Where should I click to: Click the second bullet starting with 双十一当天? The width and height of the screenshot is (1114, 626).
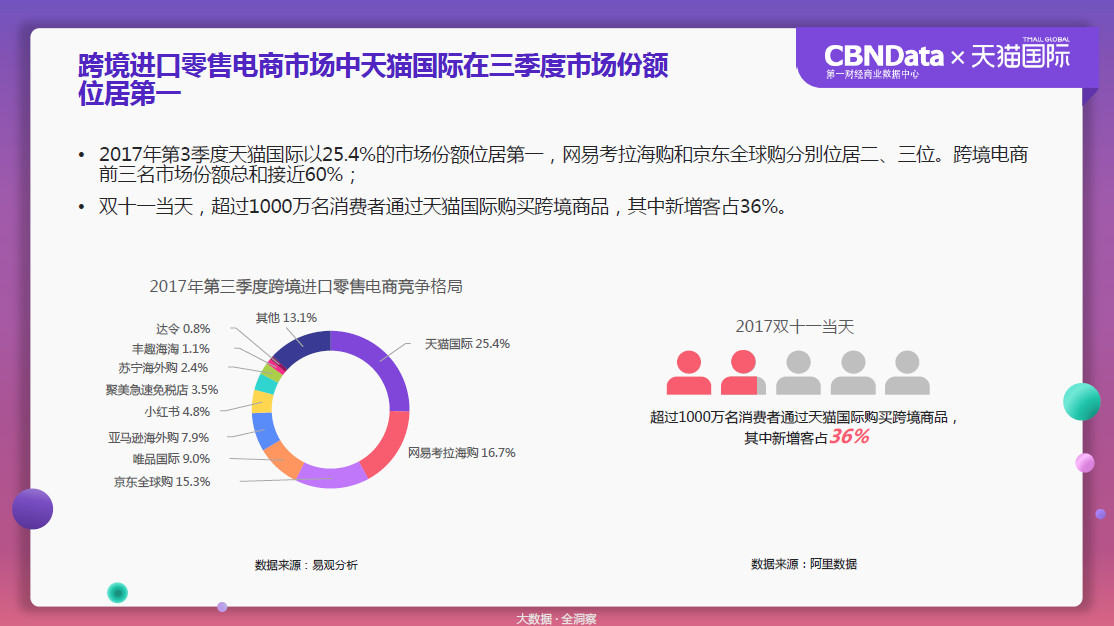click(x=443, y=207)
